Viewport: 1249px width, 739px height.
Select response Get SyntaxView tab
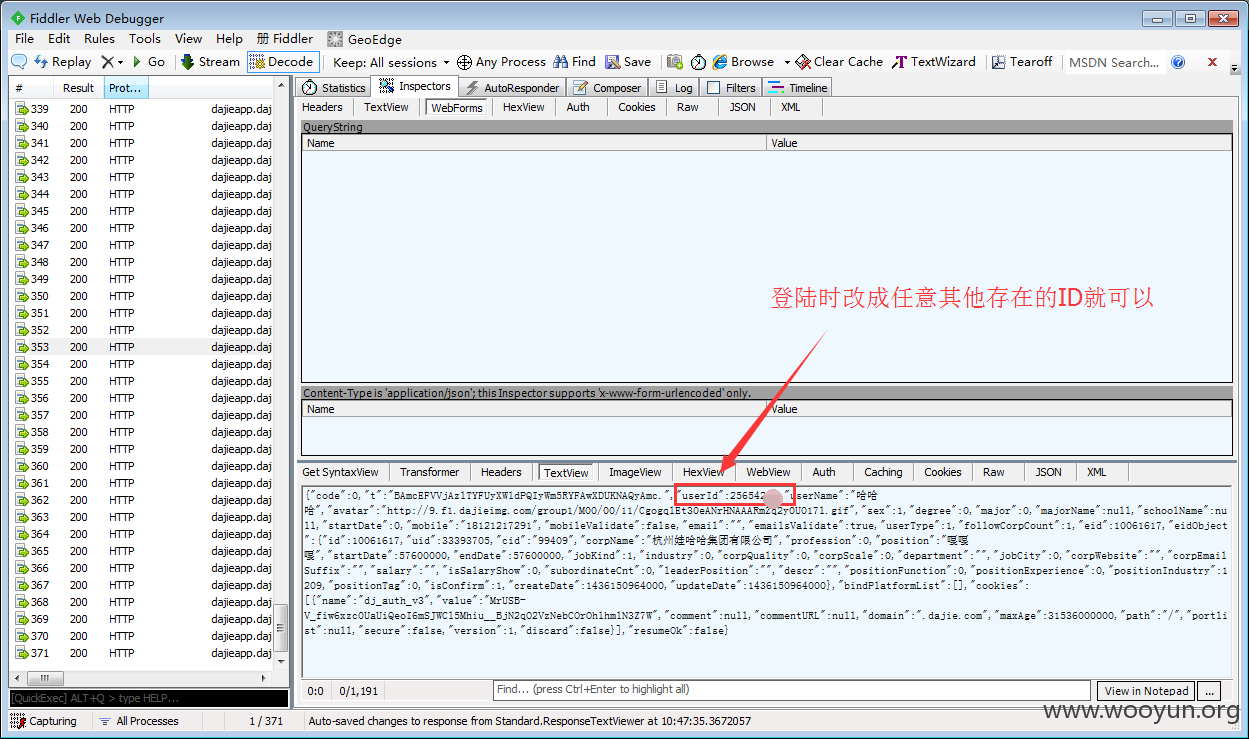[340, 472]
